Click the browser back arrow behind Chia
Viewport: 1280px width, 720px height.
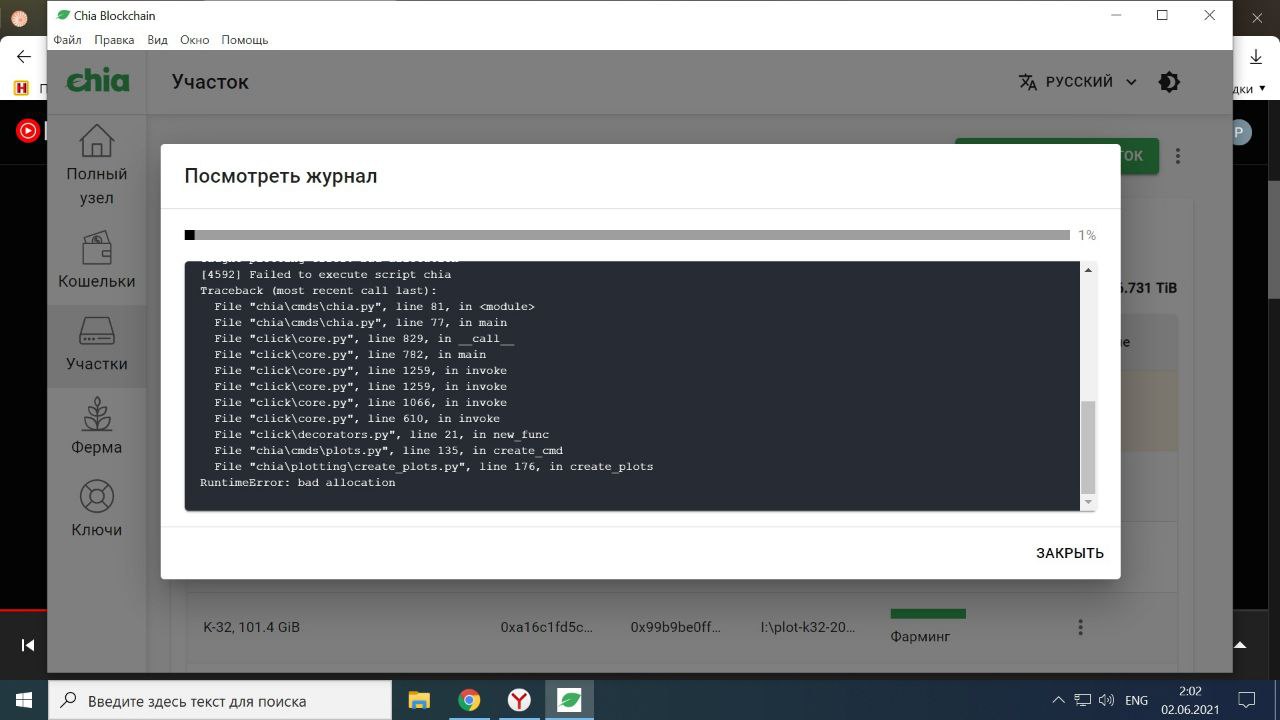click(x=24, y=57)
